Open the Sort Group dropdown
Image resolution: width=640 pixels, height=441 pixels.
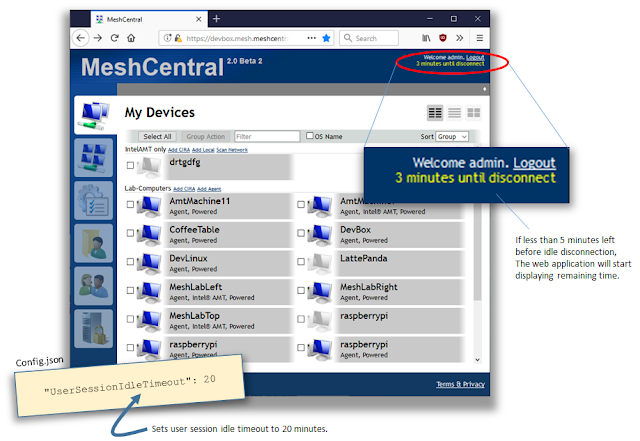click(452, 136)
